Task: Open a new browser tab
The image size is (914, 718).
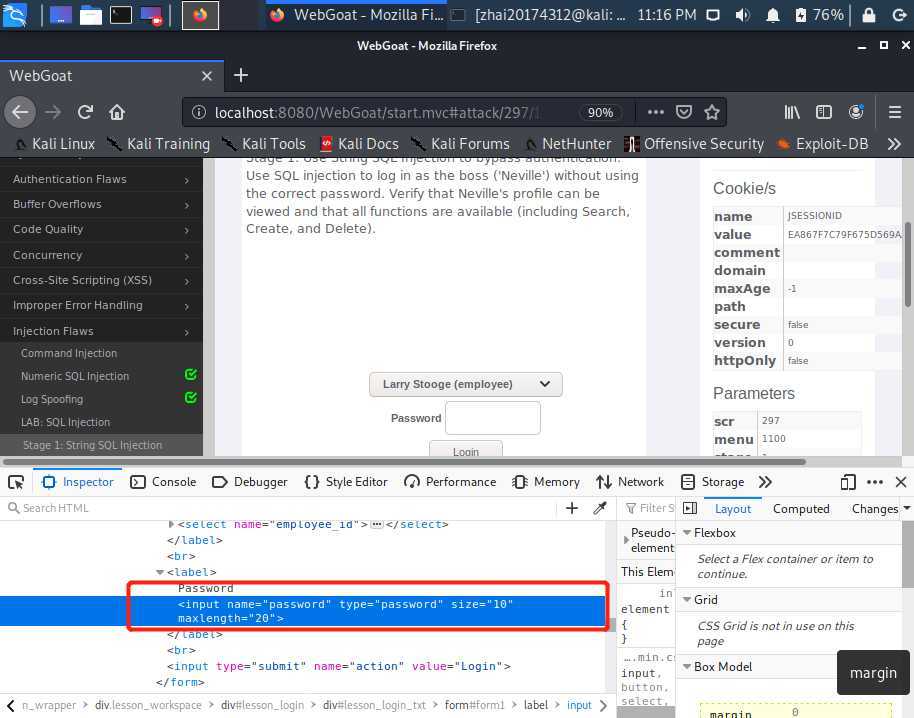Action: (x=241, y=75)
